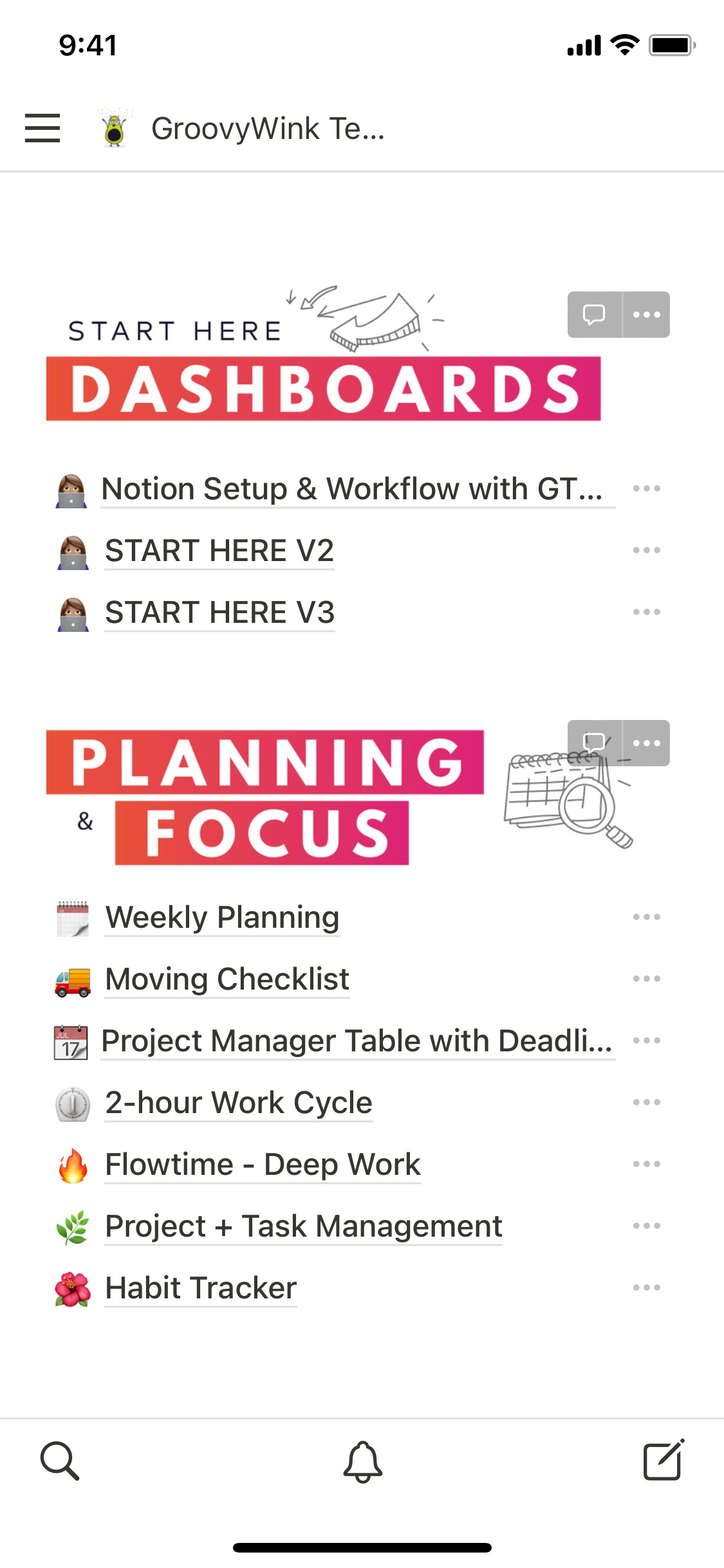
Task: Open more options on Planning banner
Action: 647,742
